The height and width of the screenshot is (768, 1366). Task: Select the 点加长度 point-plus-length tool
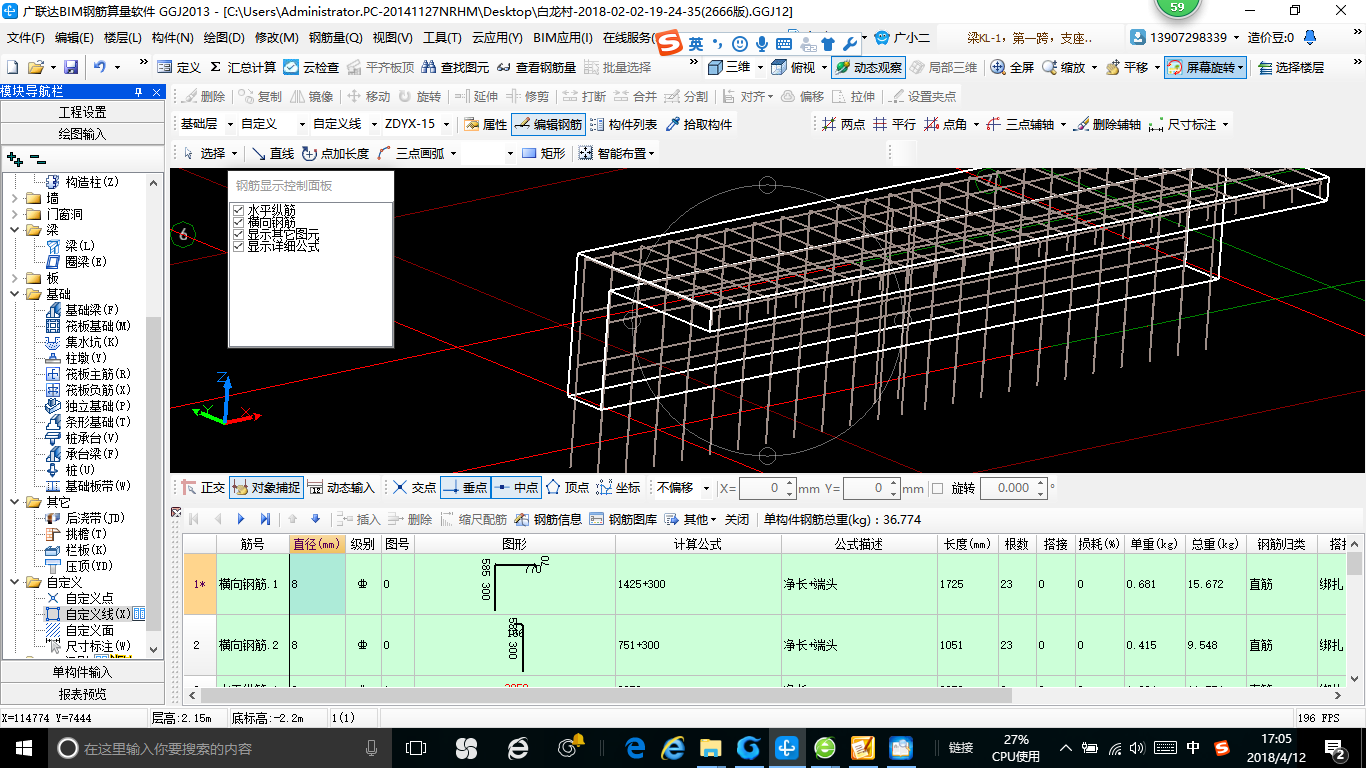pos(335,153)
